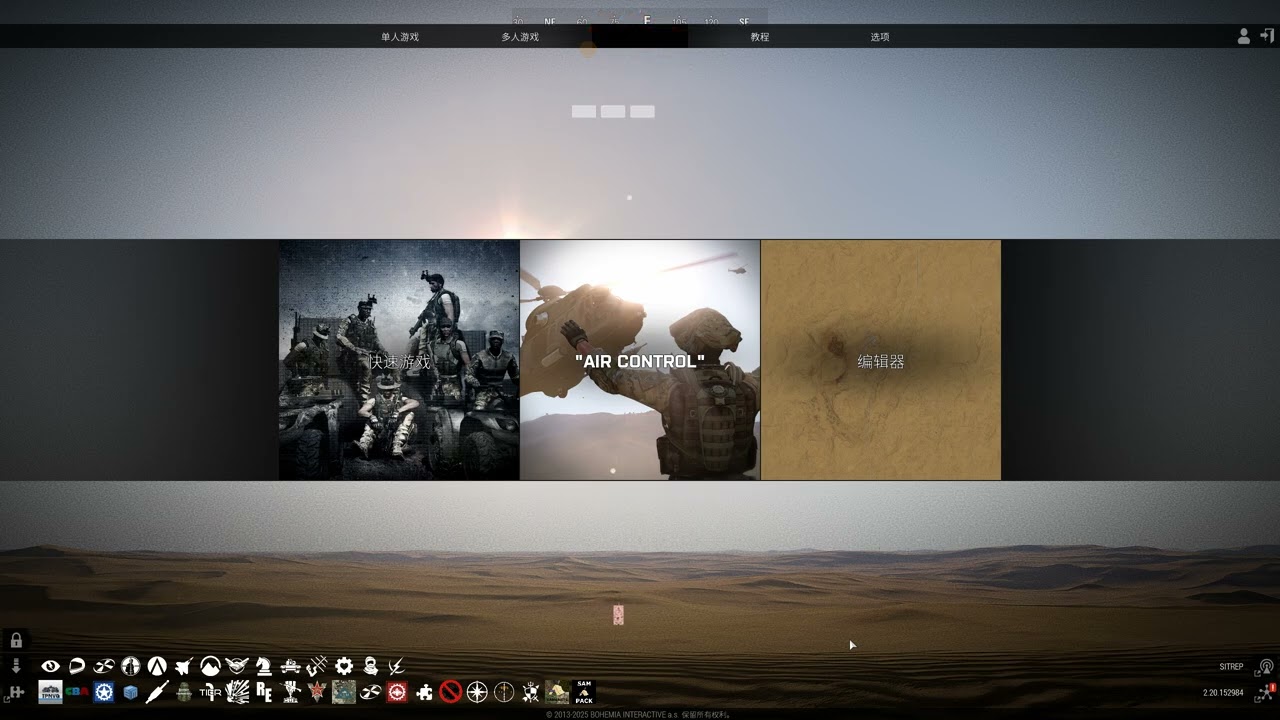Image resolution: width=1280 pixels, height=720 pixels.
Task: Open the Malden mountain DLC icon
Action: pyautogui.click(x=210, y=666)
